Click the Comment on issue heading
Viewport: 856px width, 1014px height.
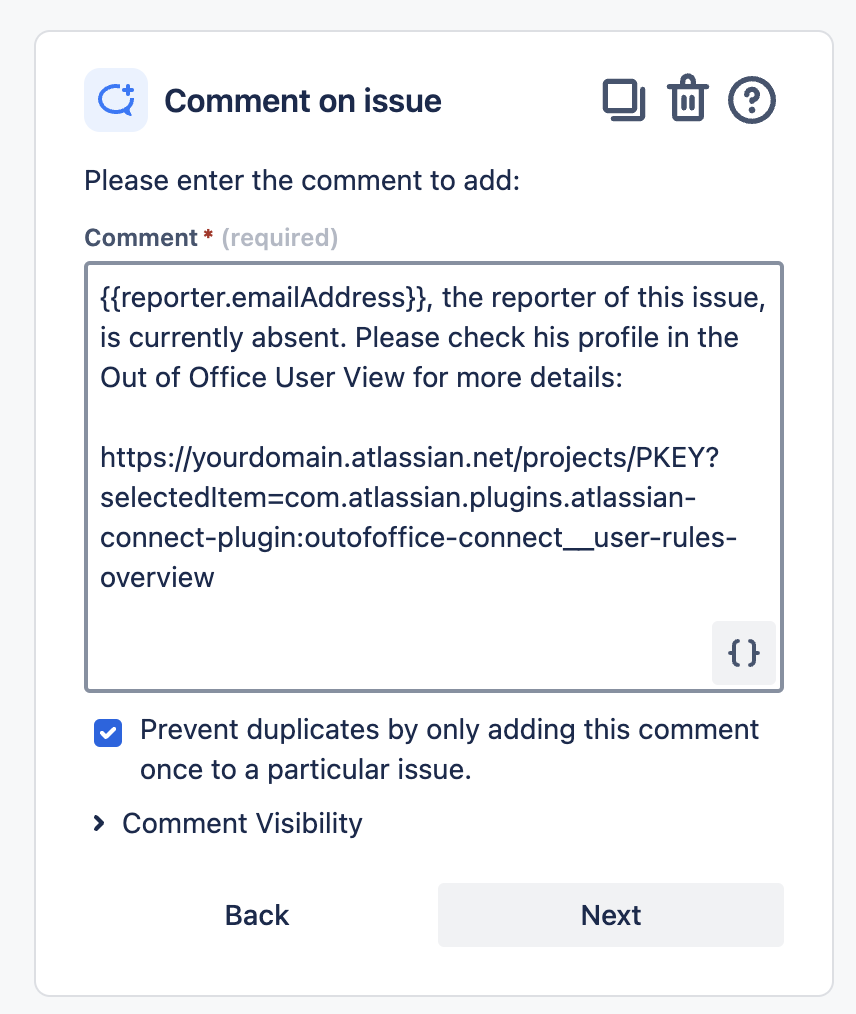pyautogui.click(x=303, y=101)
